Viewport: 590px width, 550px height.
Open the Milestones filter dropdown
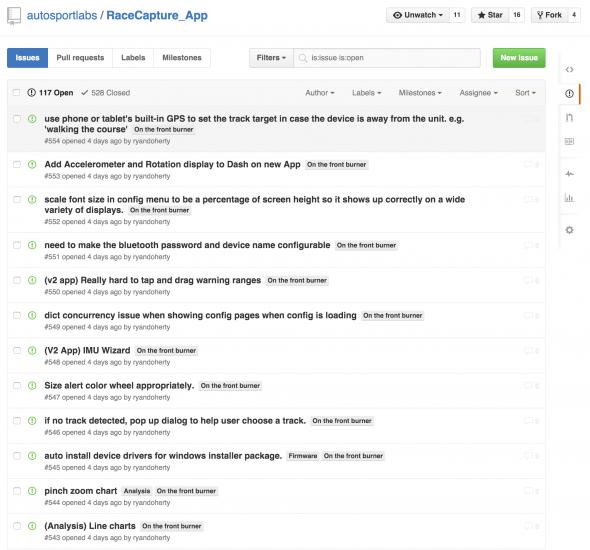click(420, 93)
